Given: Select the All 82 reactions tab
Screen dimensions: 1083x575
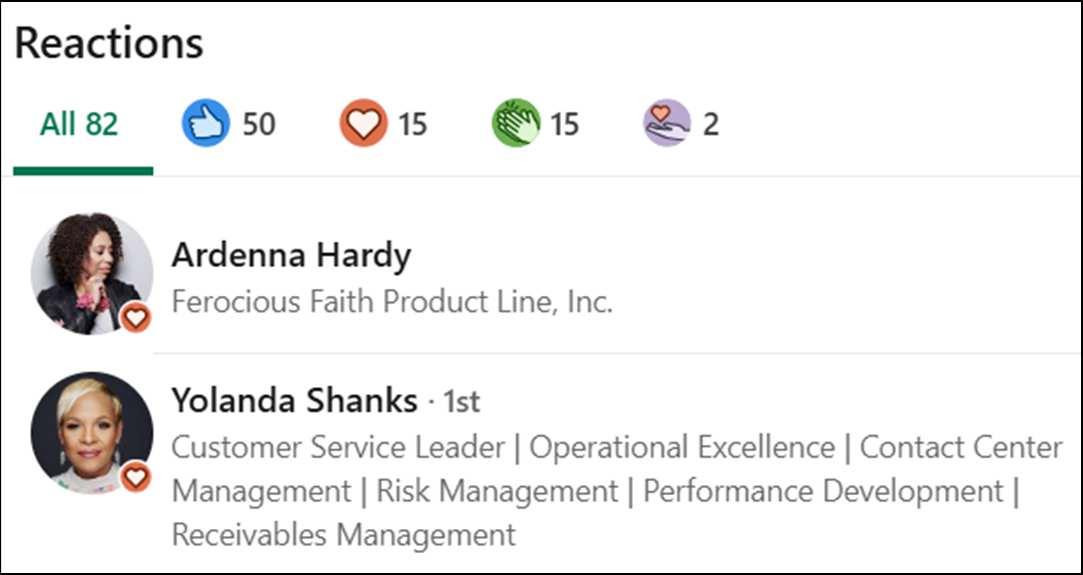Looking at the screenshot, I should click(x=79, y=125).
